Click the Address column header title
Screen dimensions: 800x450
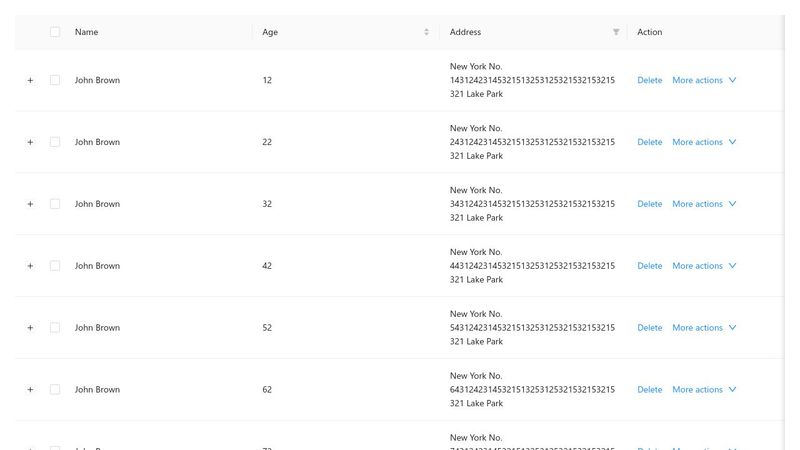(x=465, y=32)
